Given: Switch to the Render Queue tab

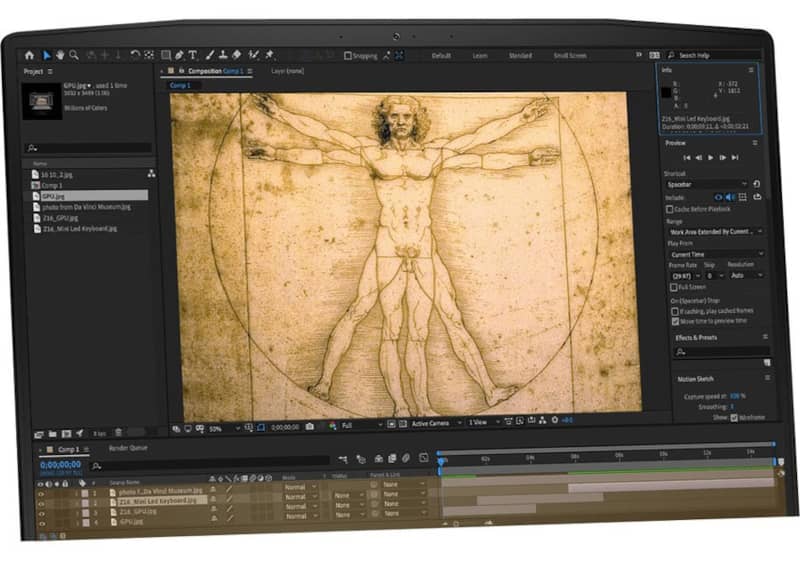Looking at the screenshot, I should pyautogui.click(x=128, y=448).
